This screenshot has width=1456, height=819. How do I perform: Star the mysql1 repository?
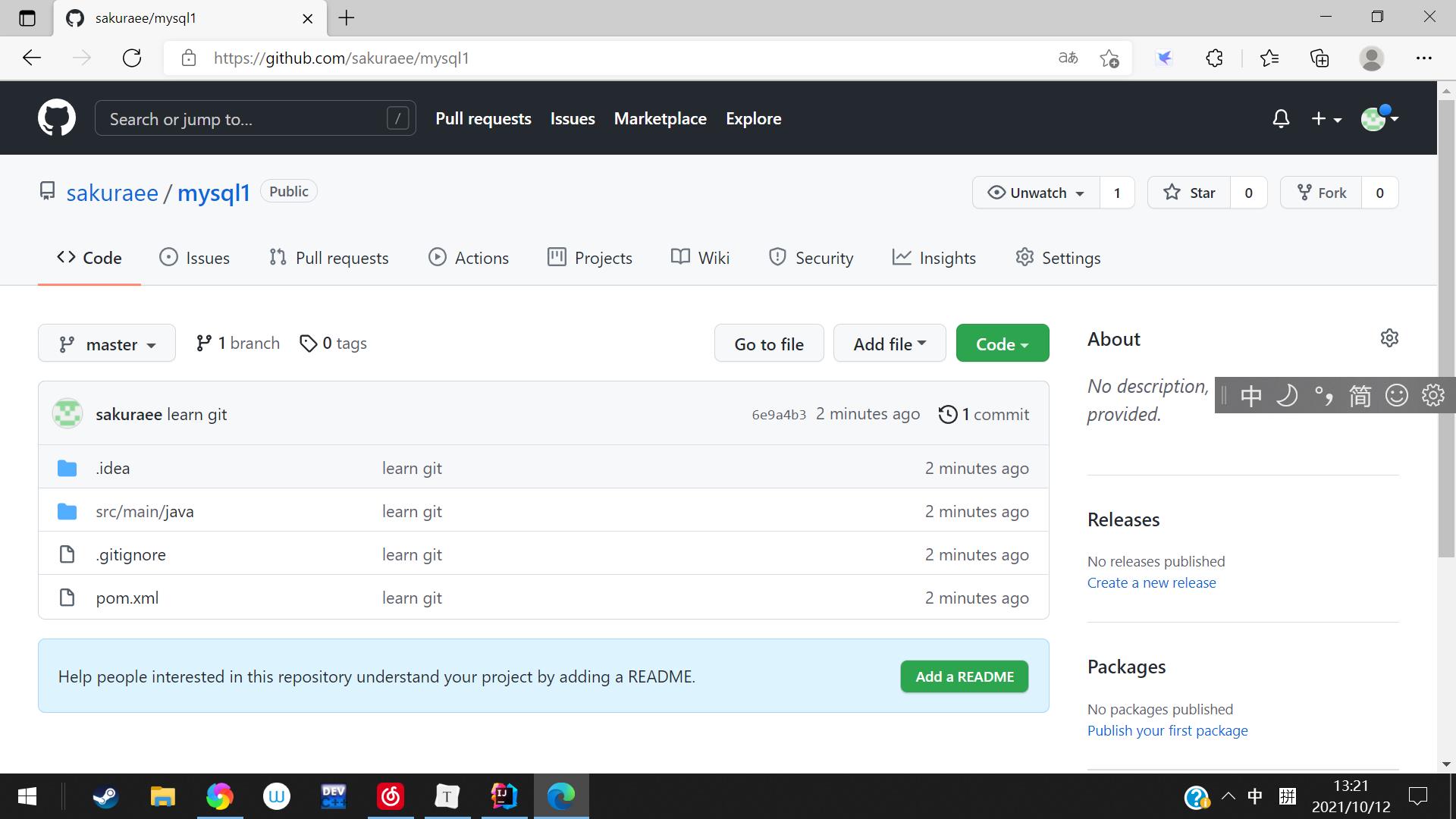(x=1189, y=193)
